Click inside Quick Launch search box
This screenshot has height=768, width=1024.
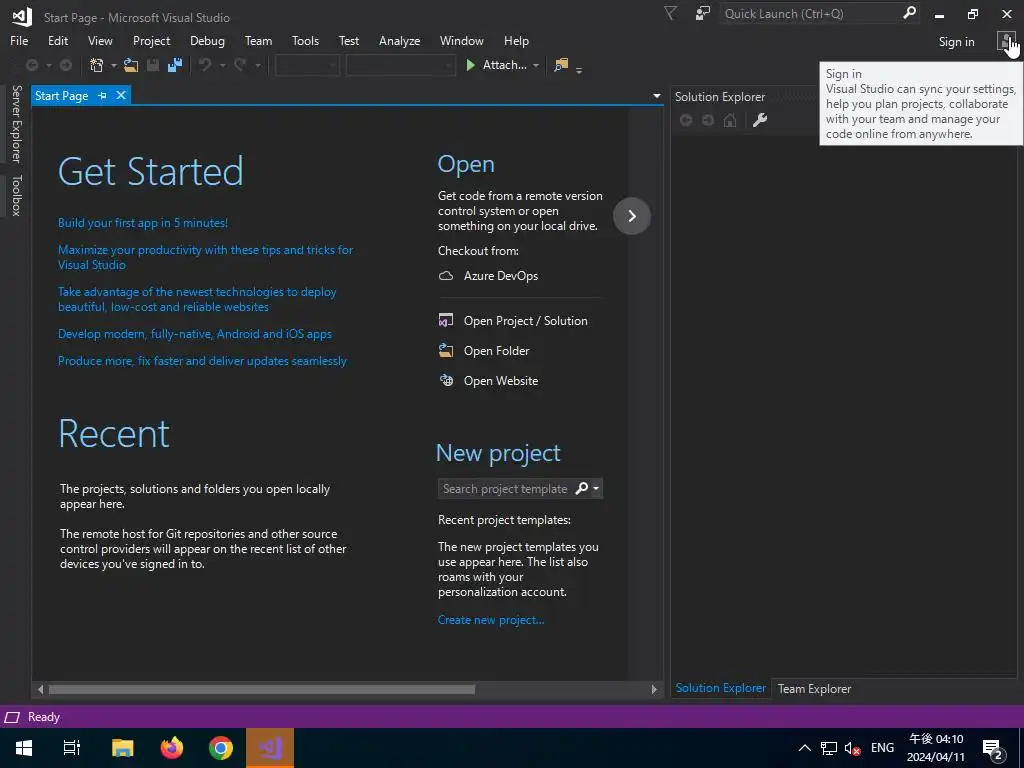810,13
